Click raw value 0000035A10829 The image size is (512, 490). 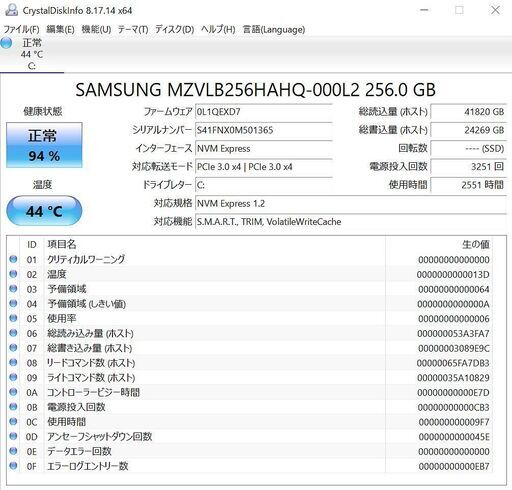point(453,378)
